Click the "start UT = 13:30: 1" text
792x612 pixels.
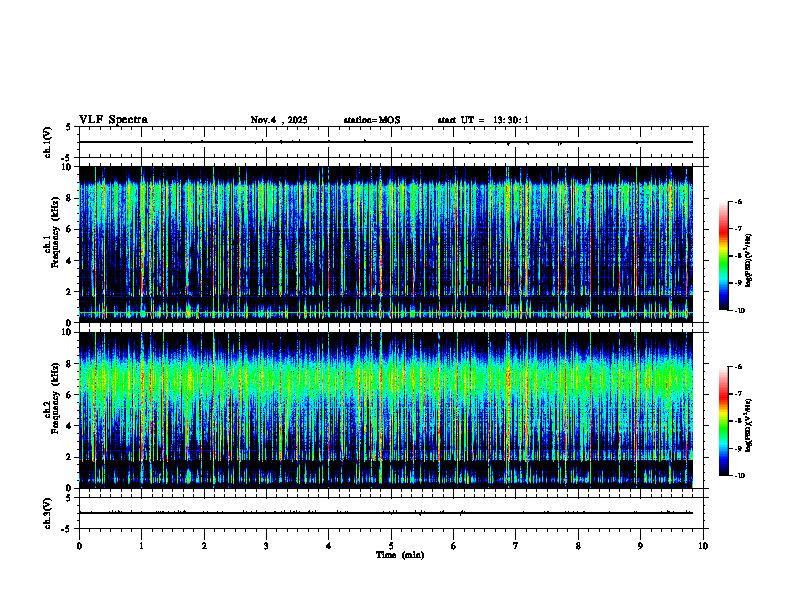pyautogui.click(x=483, y=120)
